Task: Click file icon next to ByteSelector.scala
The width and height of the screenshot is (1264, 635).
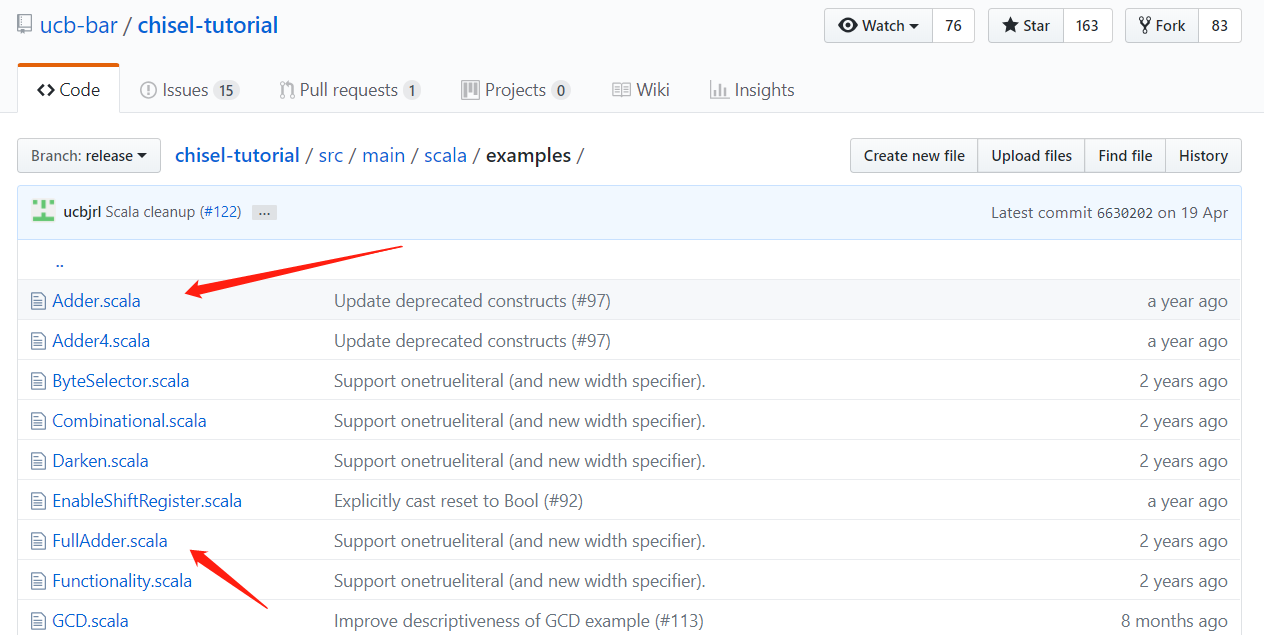Action: coord(38,381)
